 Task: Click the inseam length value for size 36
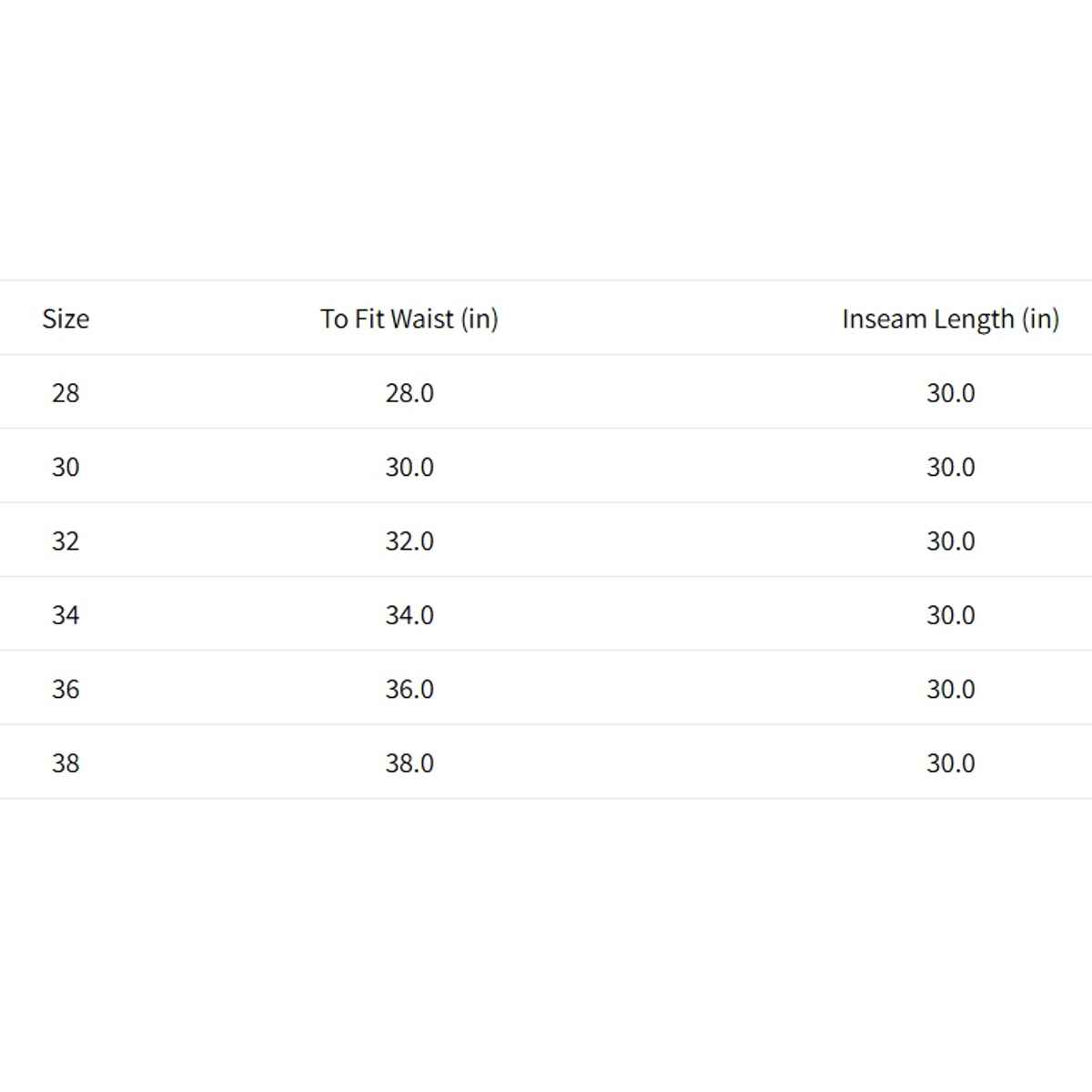[x=950, y=689]
